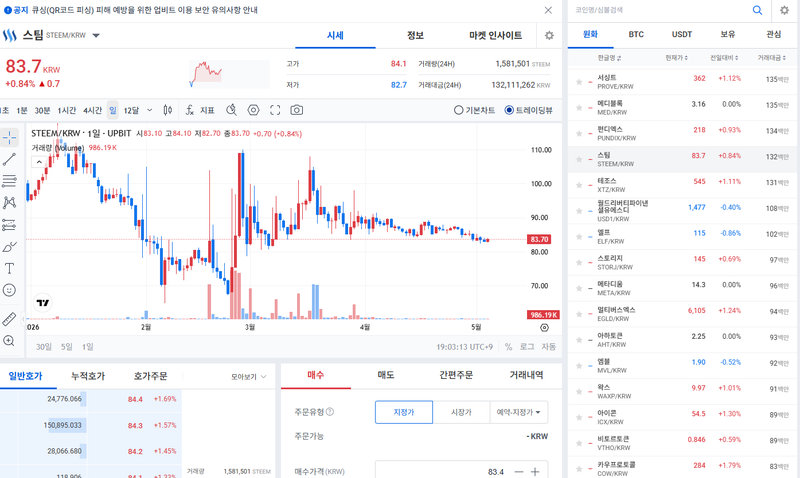
Task: Favorite the 엘프 ELF/KRW star
Action: coord(579,237)
